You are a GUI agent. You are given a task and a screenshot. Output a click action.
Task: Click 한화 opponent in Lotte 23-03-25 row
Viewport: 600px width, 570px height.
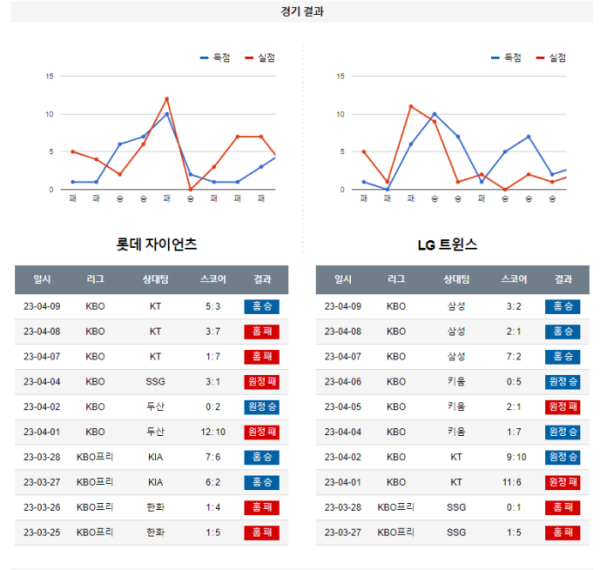click(155, 533)
